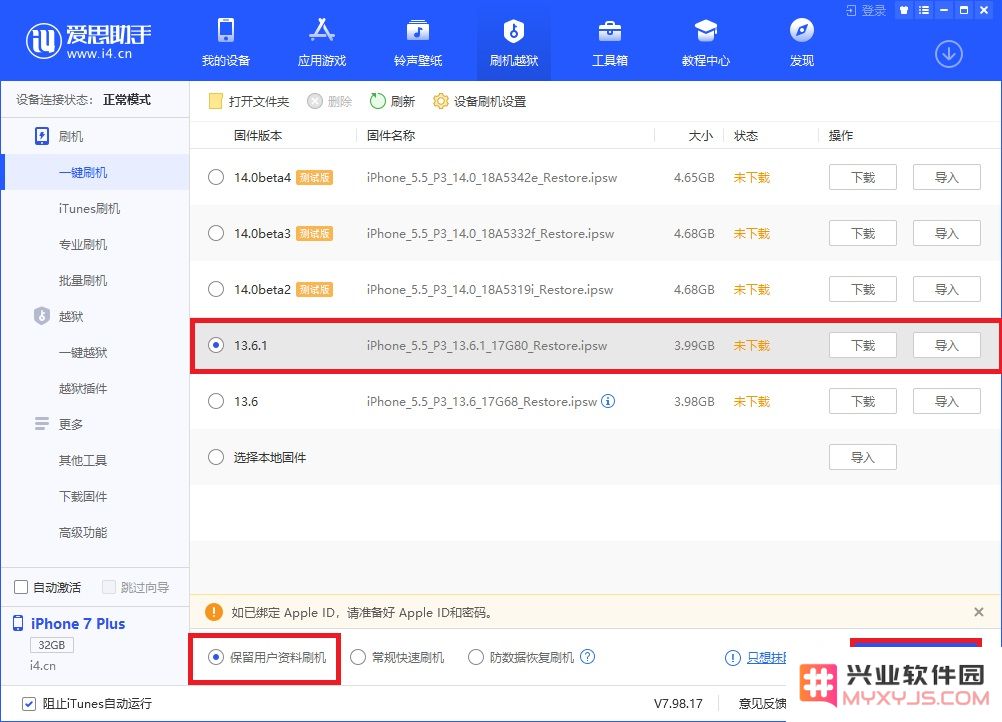The height and width of the screenshot is (722, 1002).
Task: Select 14.0beta2 firmware radio button
Action: coord(216,289)
